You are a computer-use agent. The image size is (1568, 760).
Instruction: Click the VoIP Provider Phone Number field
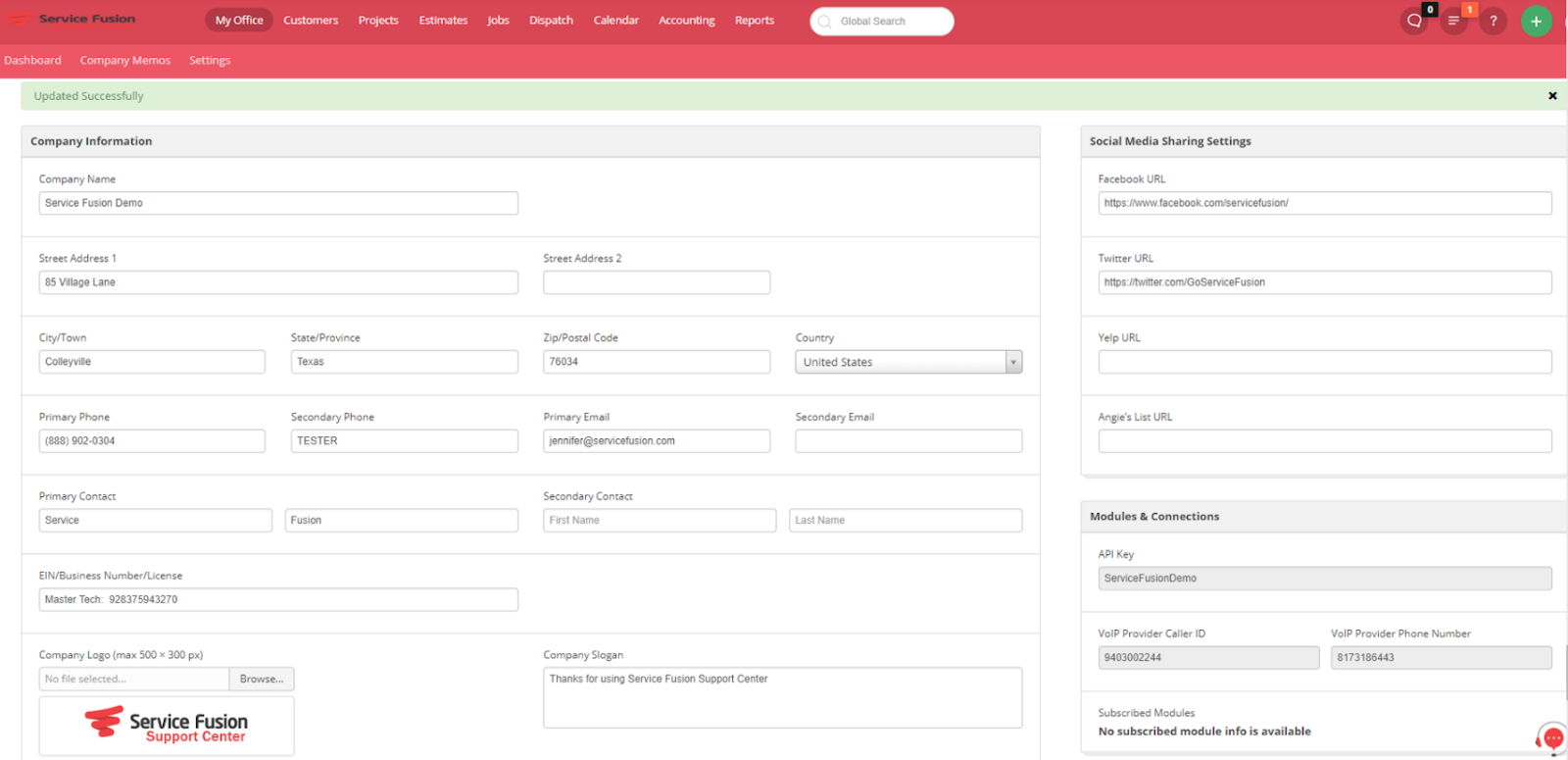tap(1442, 658)
